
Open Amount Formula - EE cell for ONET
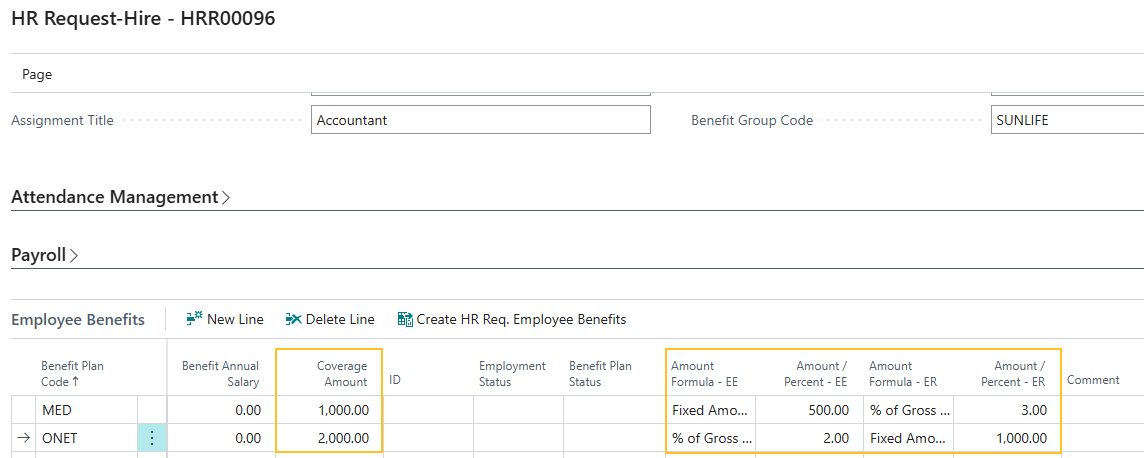point(711,438)
